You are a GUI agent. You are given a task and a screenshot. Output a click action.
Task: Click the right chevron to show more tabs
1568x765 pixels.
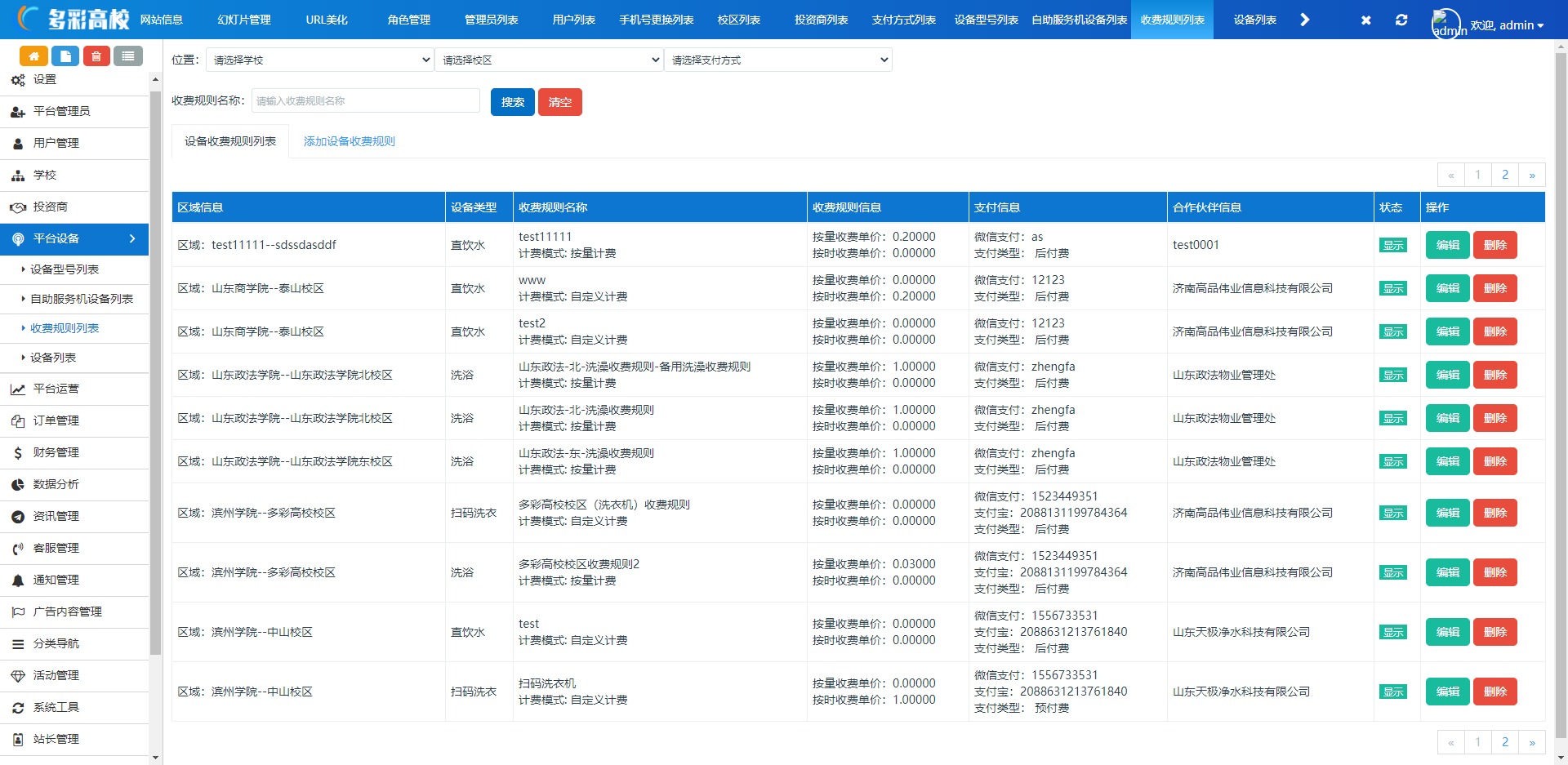click(1304, 20)
